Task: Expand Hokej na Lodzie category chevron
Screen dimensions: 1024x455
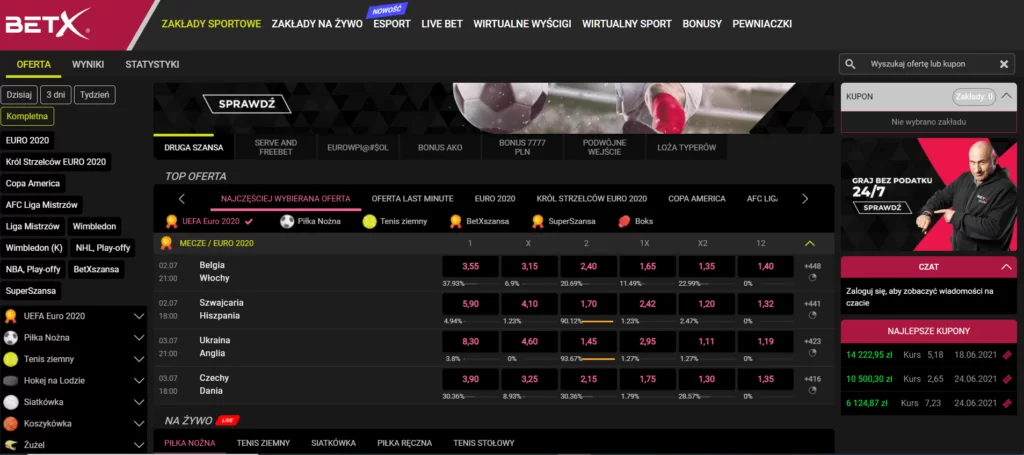Action: click(138, 381)
